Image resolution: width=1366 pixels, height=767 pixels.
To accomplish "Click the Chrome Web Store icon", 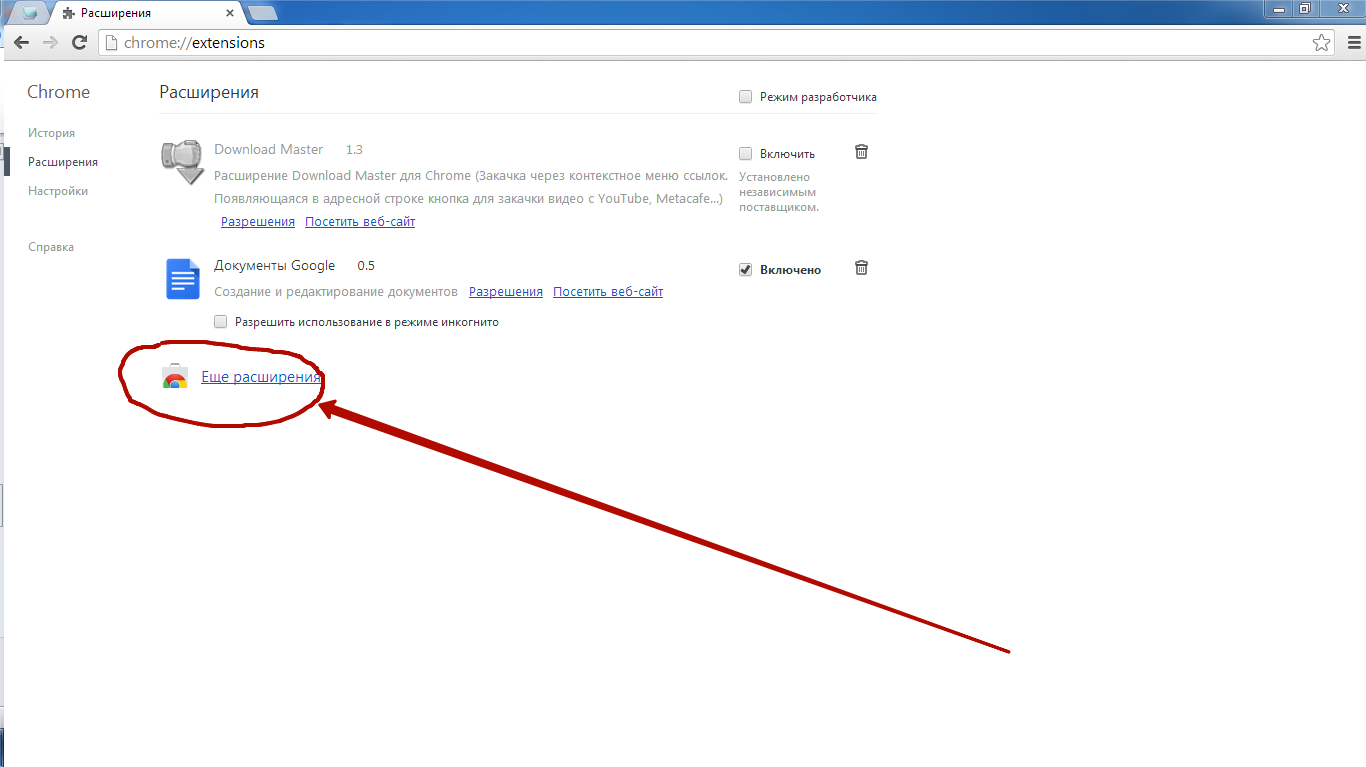I will 175,377.
